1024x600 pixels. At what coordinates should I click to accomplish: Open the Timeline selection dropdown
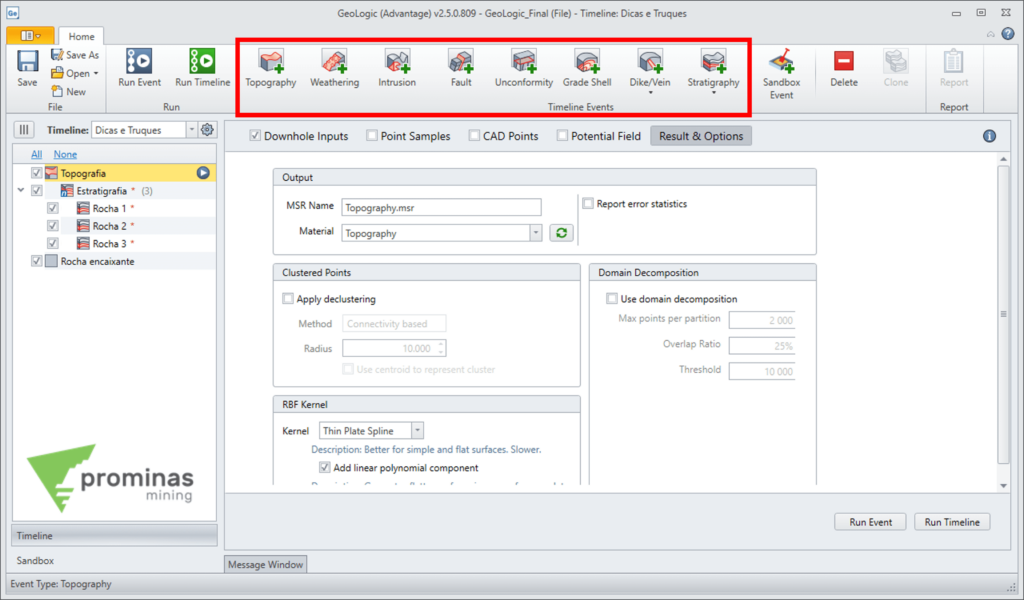tap(191, 130)
